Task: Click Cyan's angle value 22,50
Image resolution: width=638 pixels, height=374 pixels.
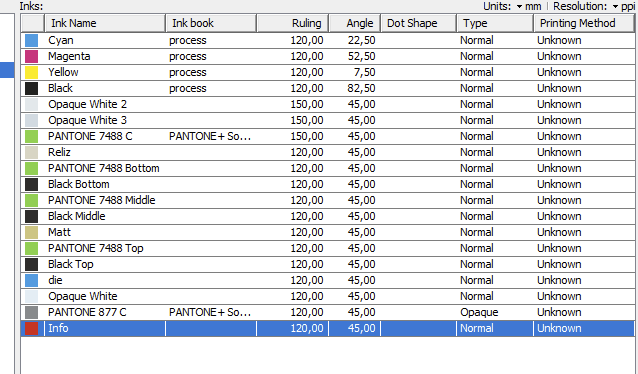Action: (361, 40)
